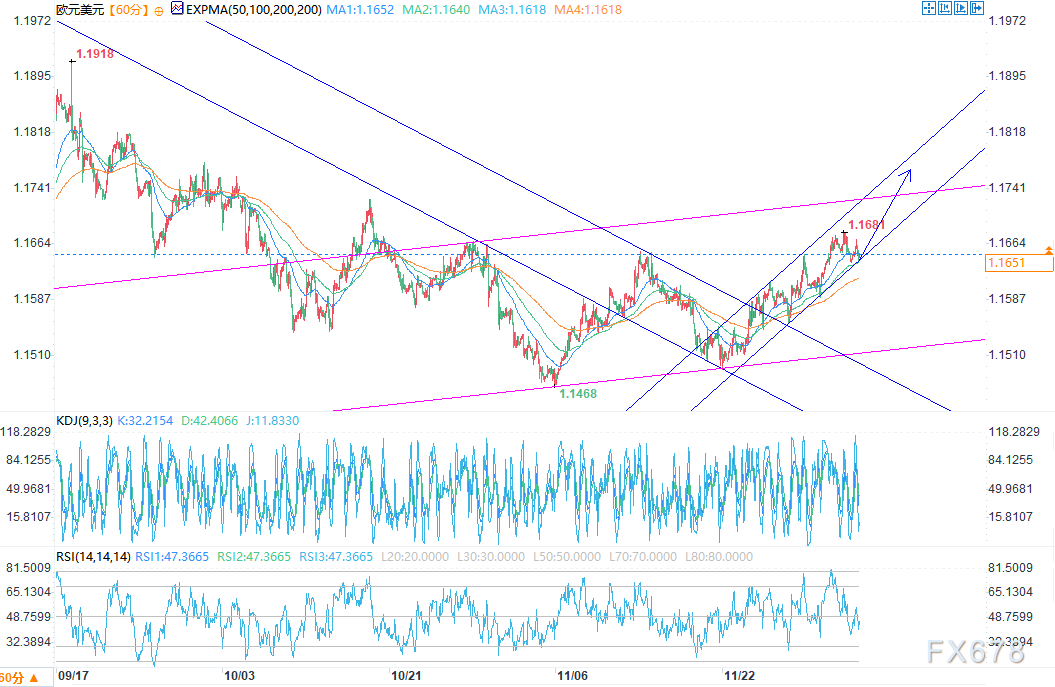1055x687 pixels.
Task: Select the KDJ(9,3,3) indicator label
Action: point(86,421)
